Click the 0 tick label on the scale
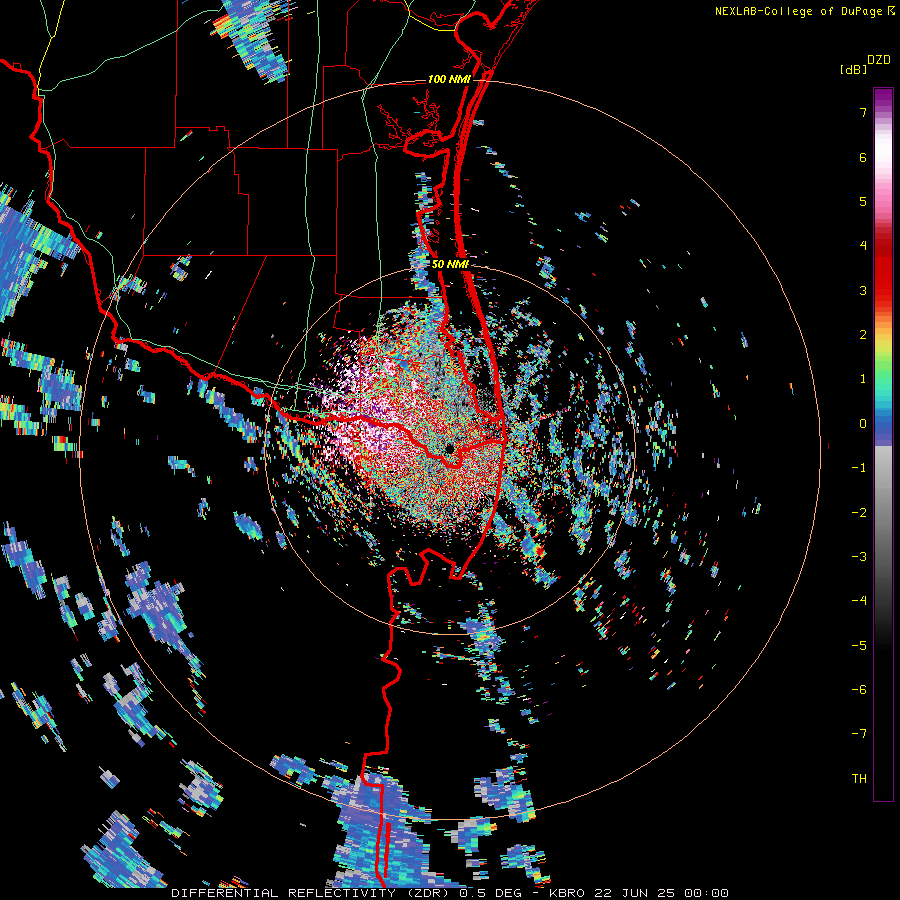The image size is (900, 900). 863,424
